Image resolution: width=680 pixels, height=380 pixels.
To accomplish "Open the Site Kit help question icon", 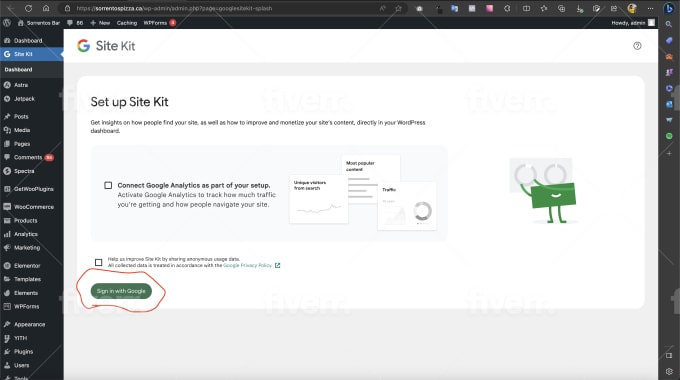I will point(637,46).
